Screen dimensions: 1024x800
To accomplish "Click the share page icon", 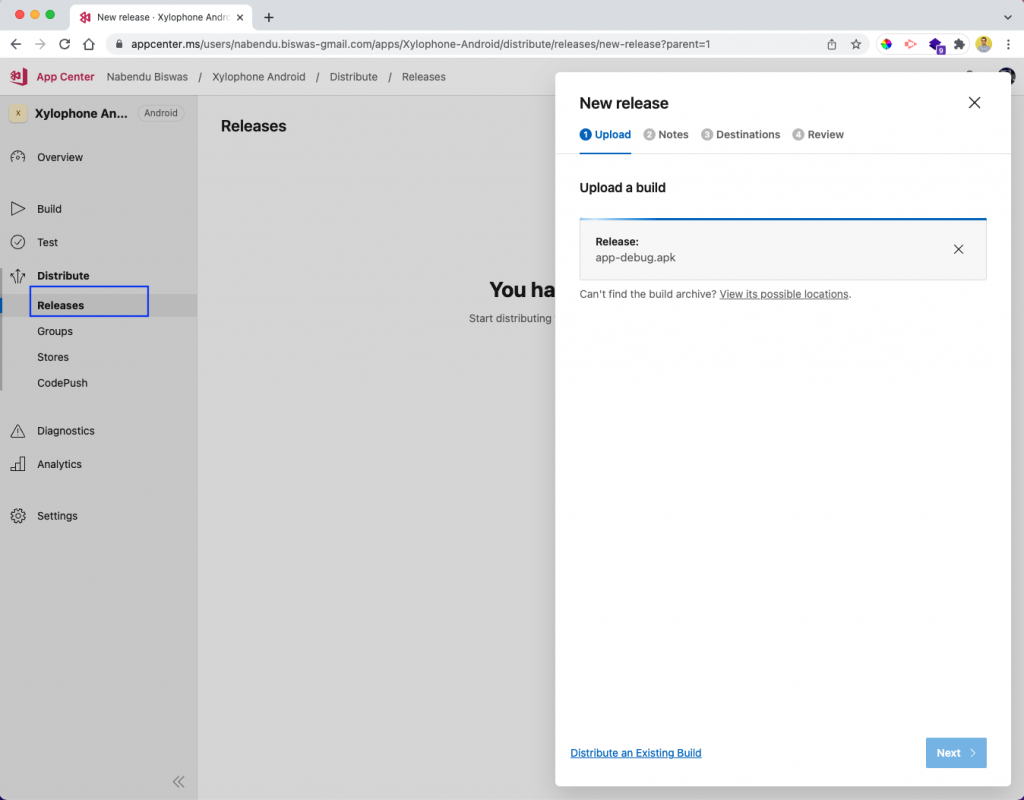I will [831, 44].
